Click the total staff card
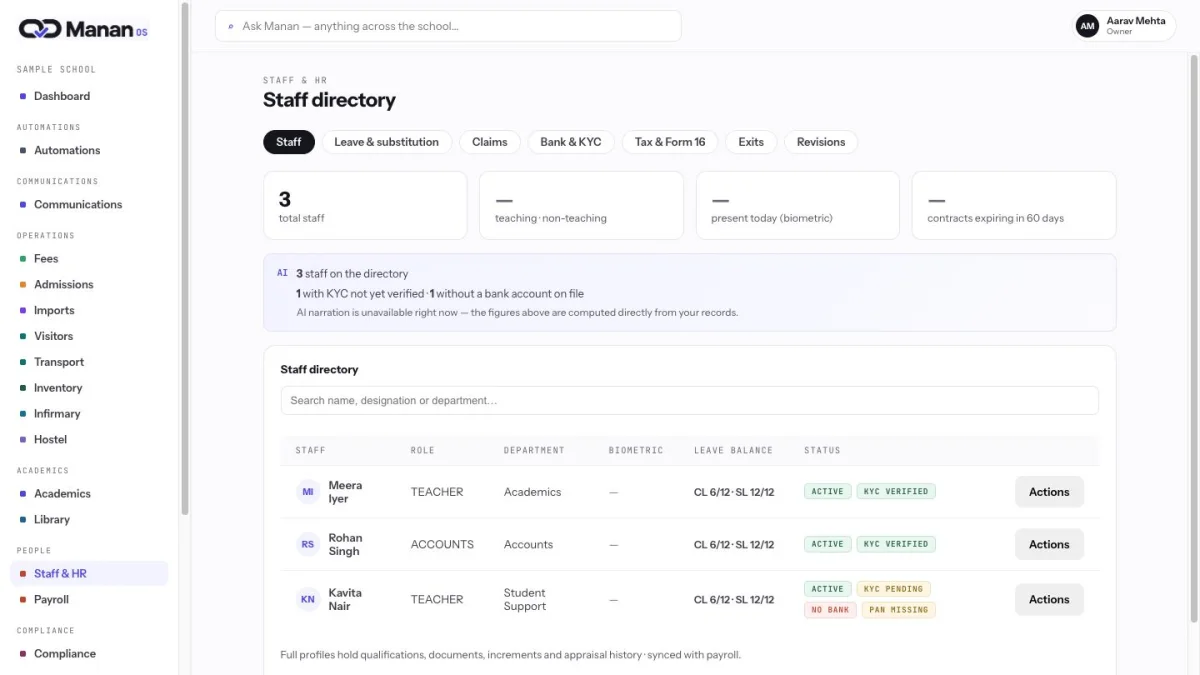 coord(365,205)
